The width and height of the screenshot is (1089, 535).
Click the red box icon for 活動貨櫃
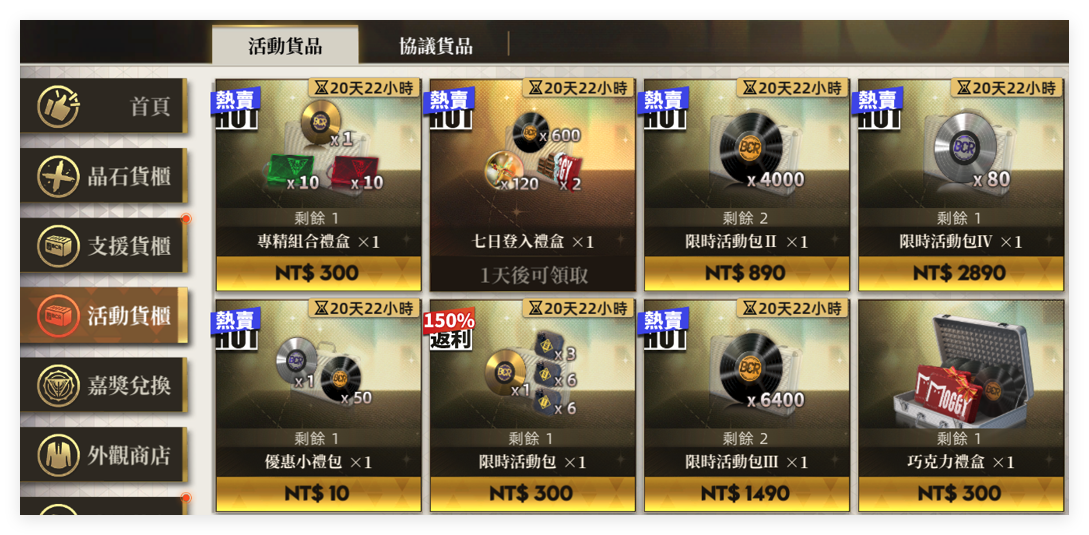pyautogui.click(x=58, y=316)
